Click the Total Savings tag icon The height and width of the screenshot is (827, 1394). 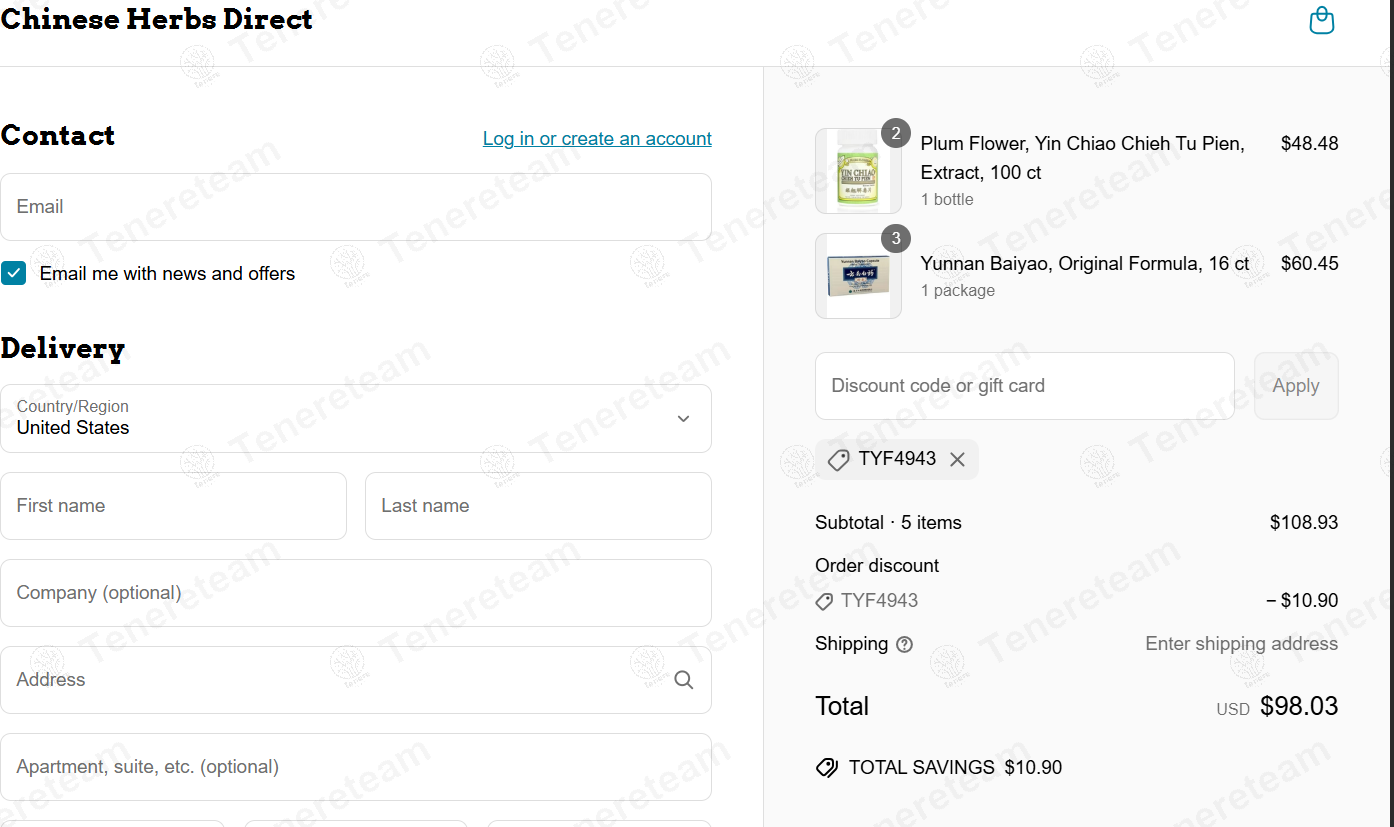827,768
